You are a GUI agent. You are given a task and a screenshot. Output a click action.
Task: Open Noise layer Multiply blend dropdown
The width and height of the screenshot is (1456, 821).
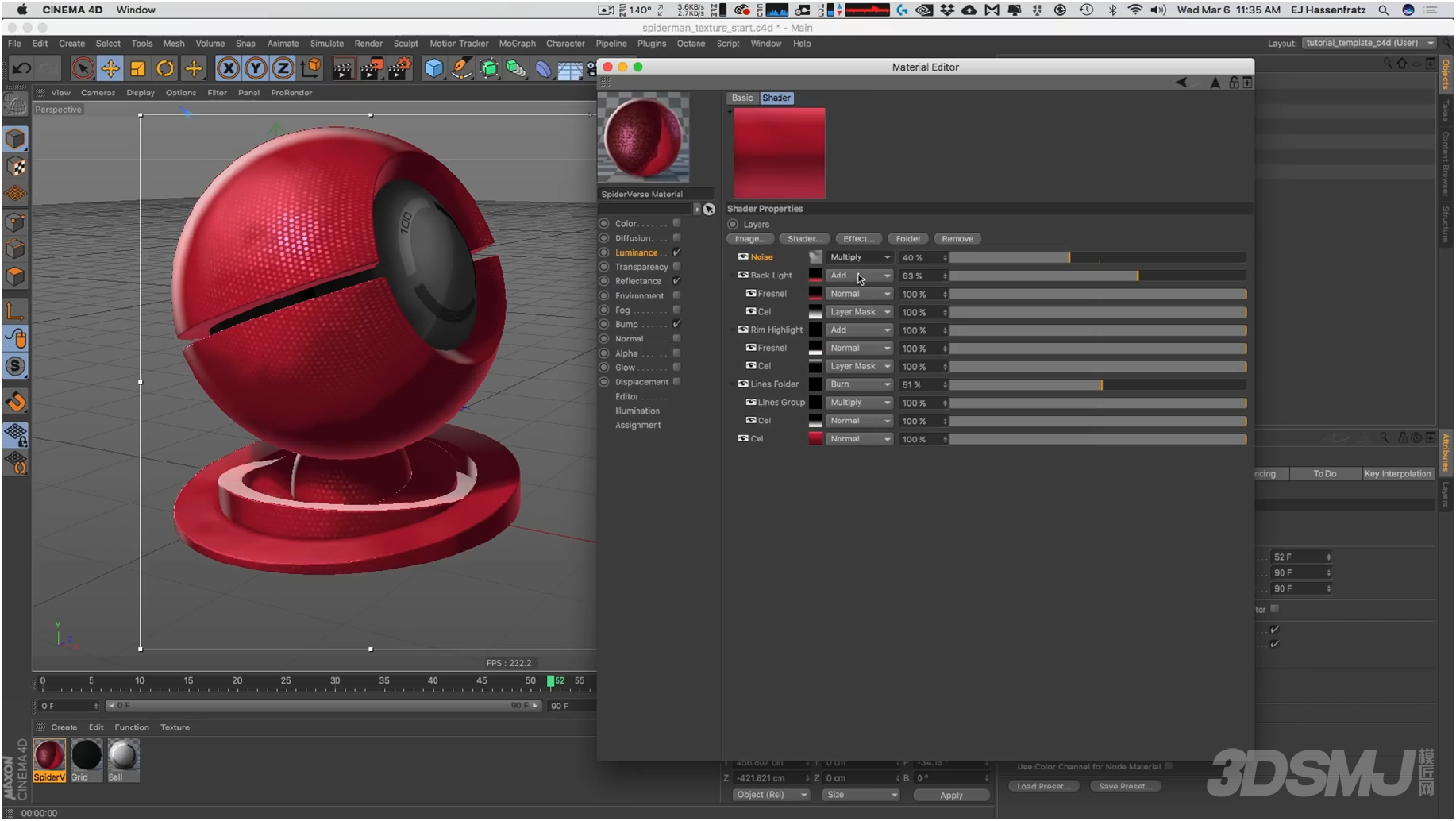click(x=859, y=257)
